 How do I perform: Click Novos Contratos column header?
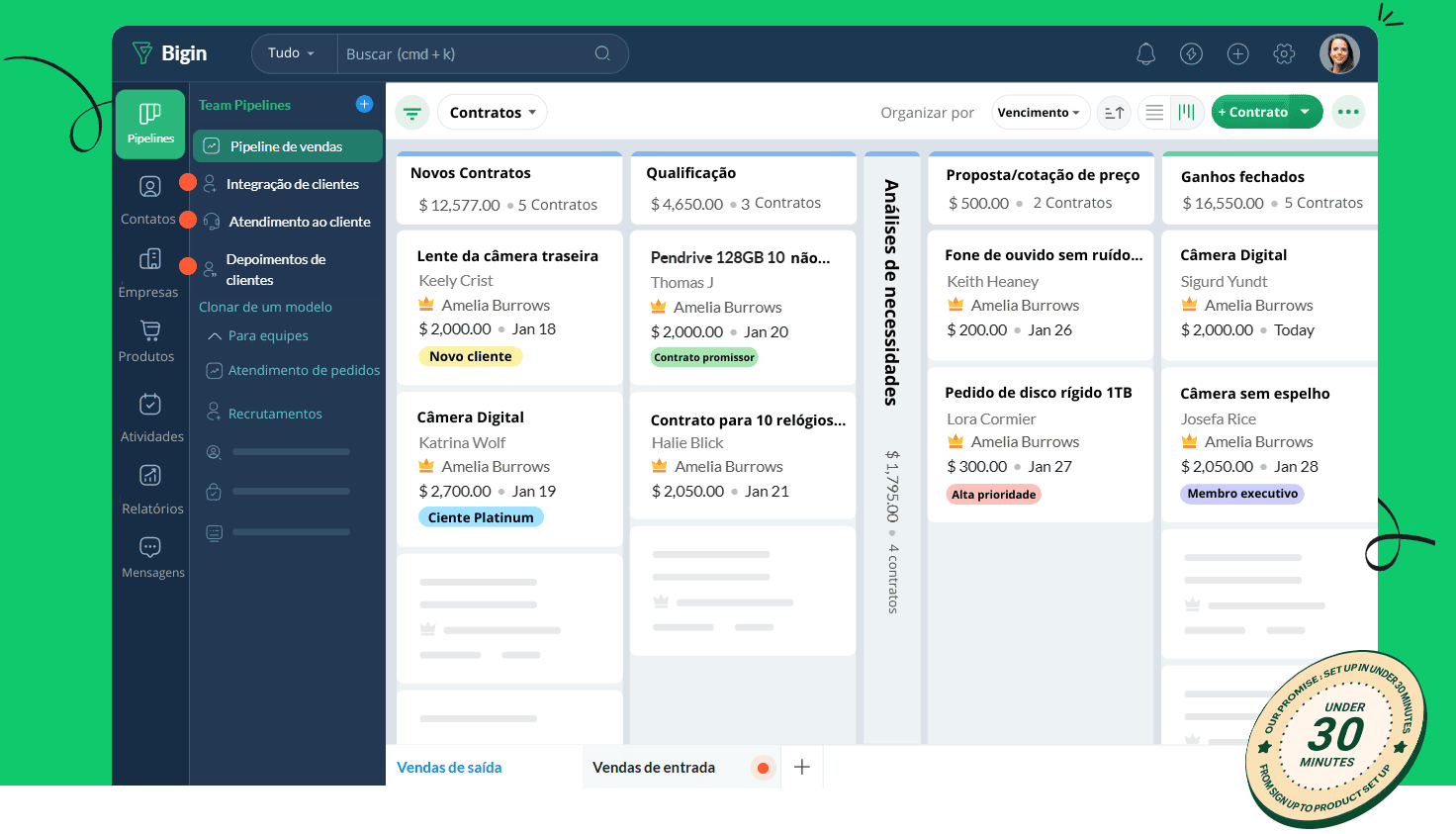tap(509, 188)
